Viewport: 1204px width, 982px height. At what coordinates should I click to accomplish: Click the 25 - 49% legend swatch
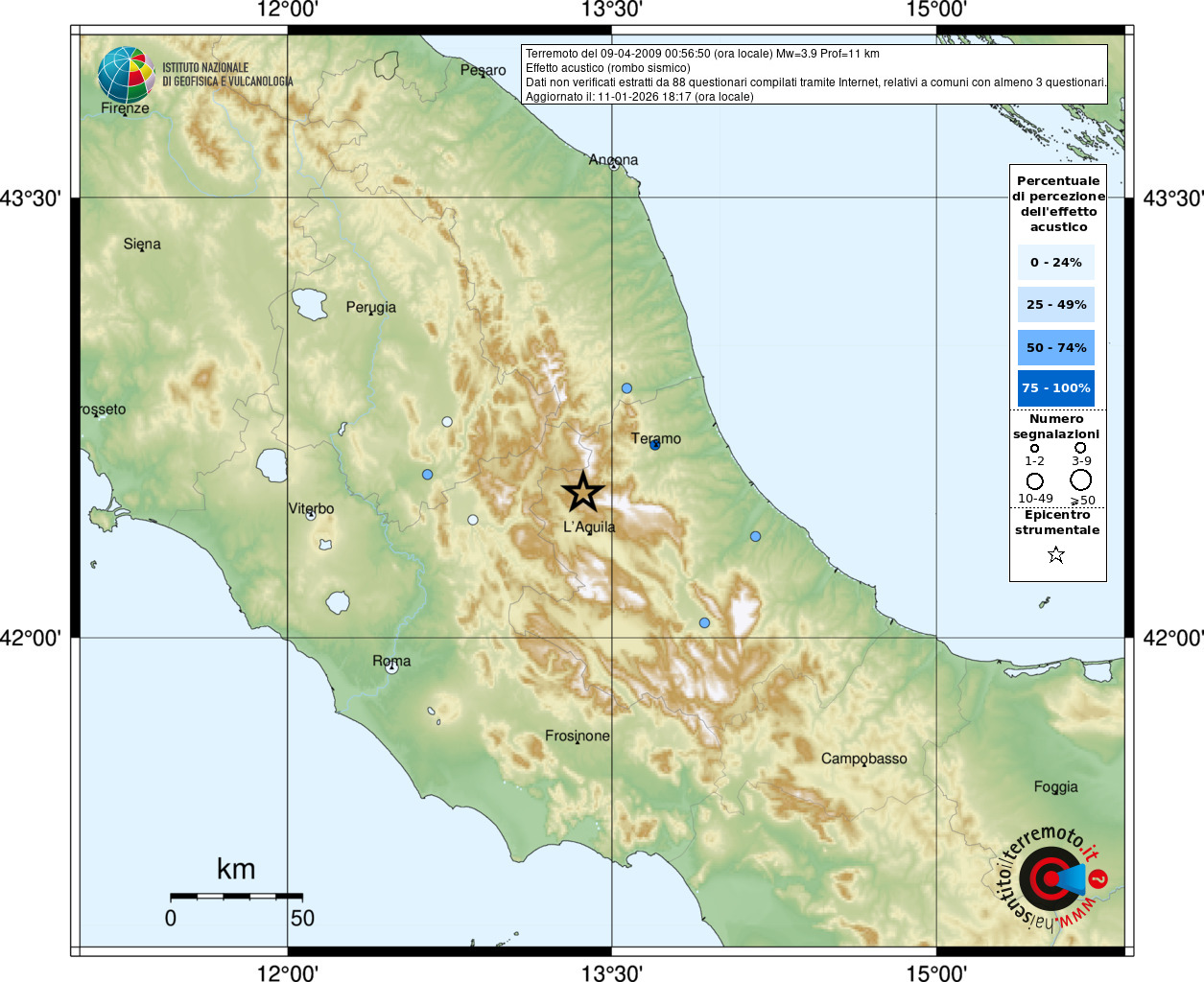(1055, 304)
